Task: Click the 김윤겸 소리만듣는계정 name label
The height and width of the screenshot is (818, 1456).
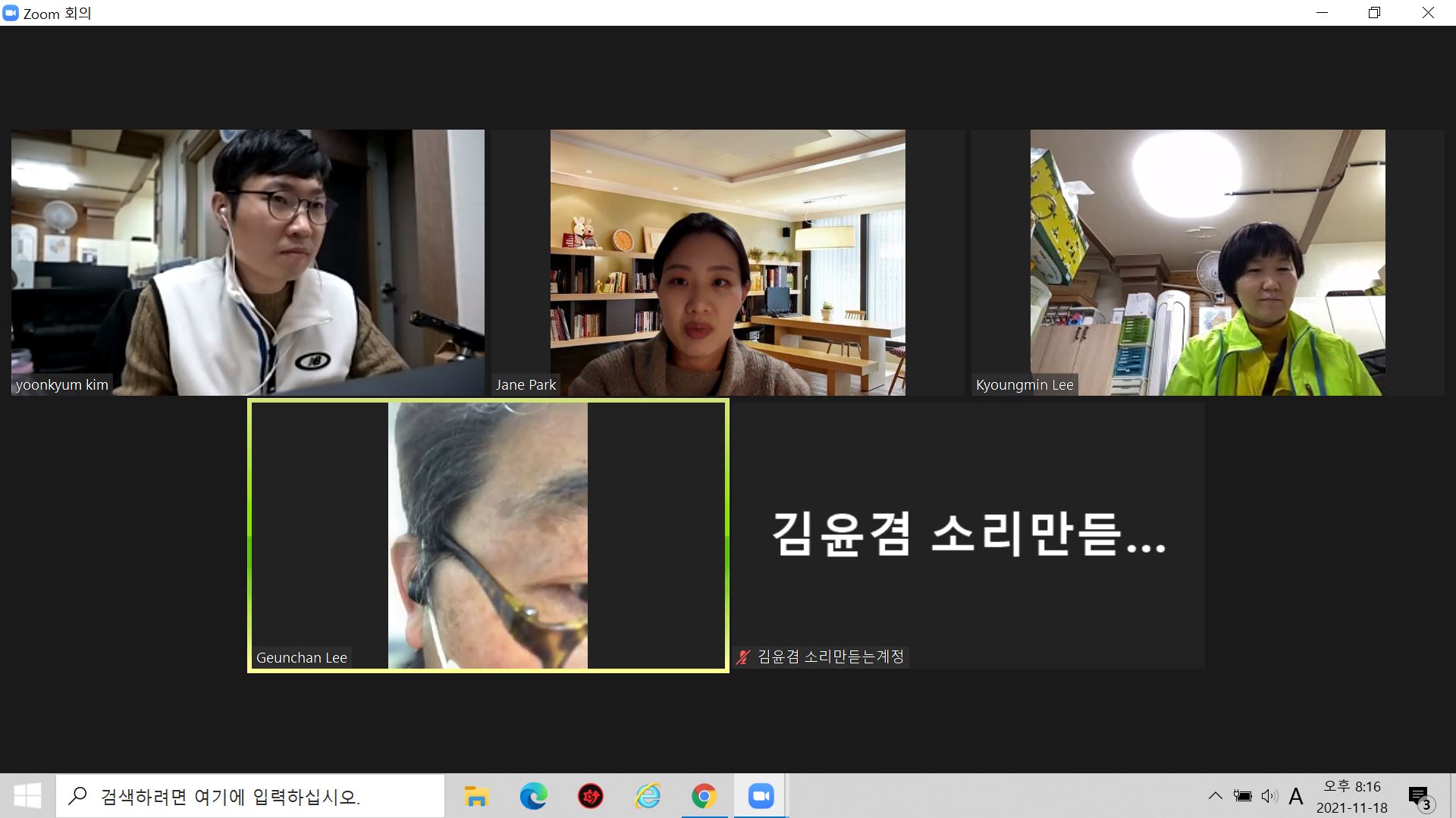Action: tap(830, 657)
